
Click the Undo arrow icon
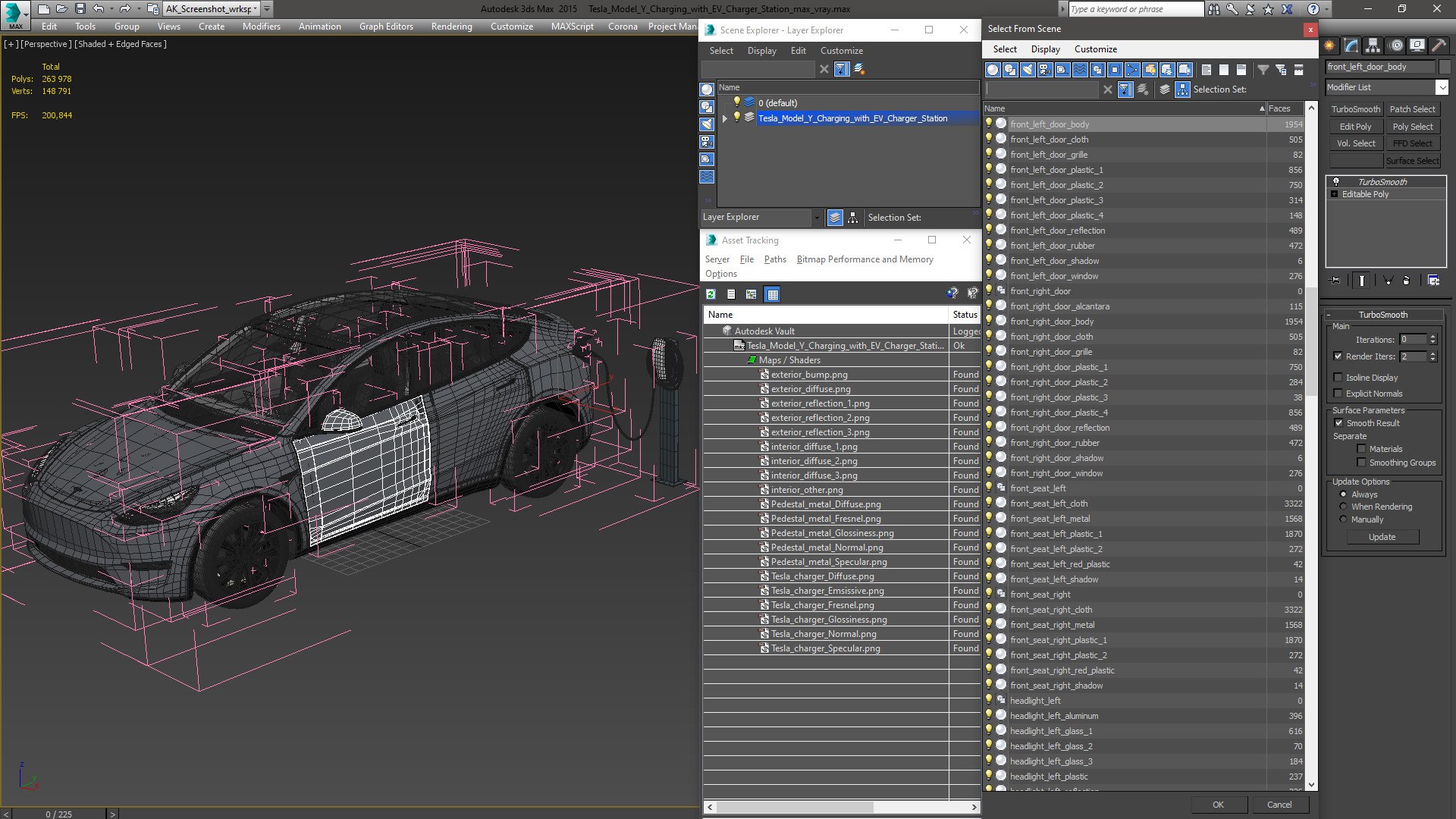[x=98, y=9]
